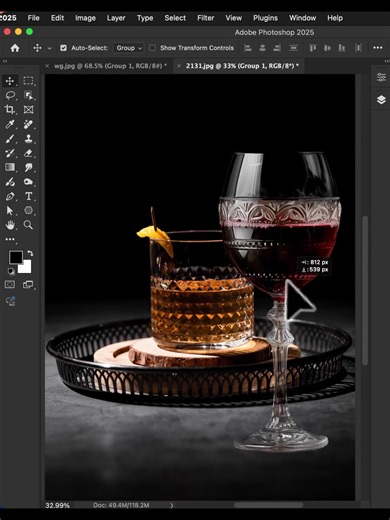Select the Move tool in toolbox
This screenshot has width=390, height=520.
tap(10, 81)
